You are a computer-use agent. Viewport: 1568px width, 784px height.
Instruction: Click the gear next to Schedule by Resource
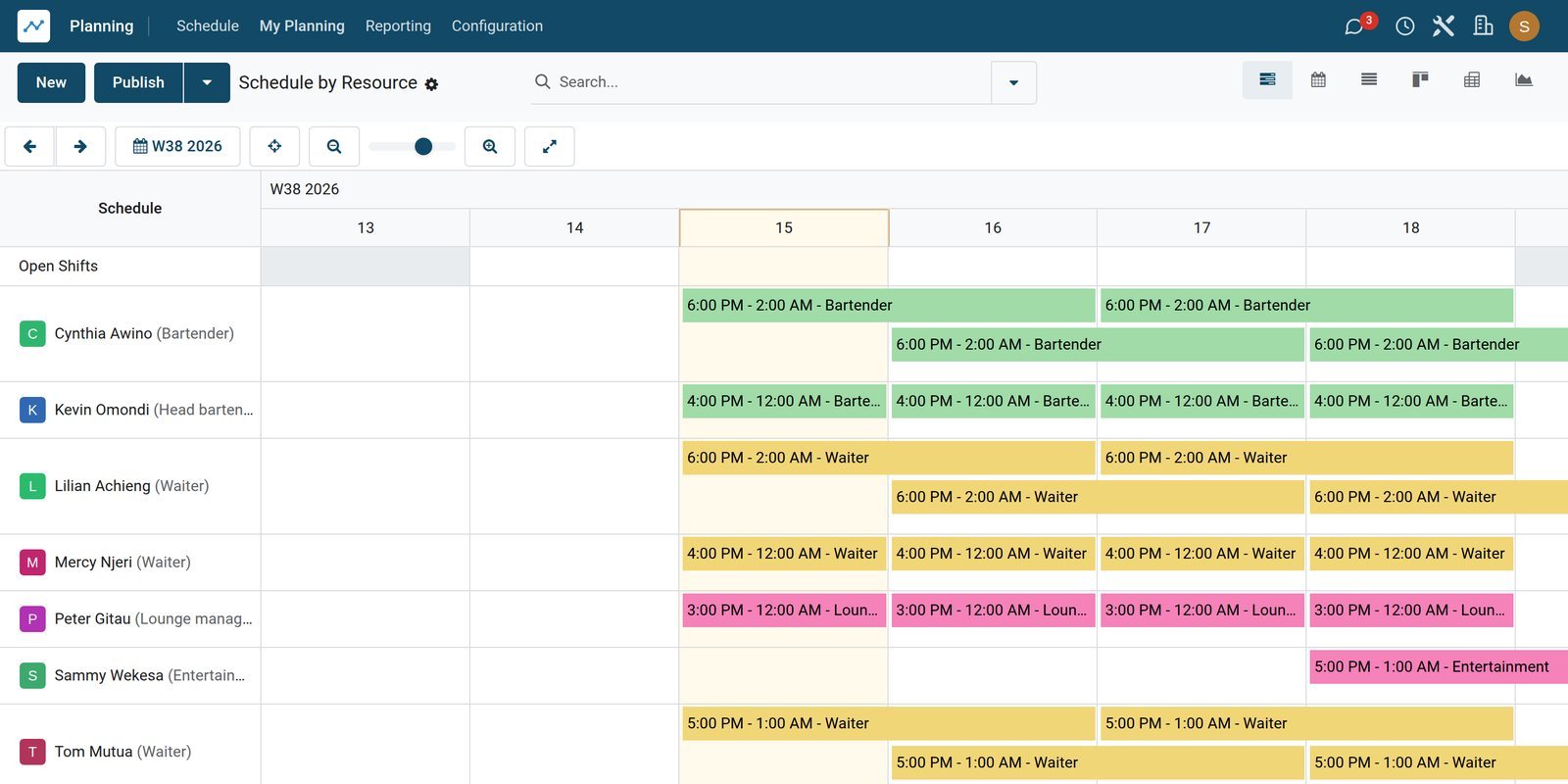(431, 84)
